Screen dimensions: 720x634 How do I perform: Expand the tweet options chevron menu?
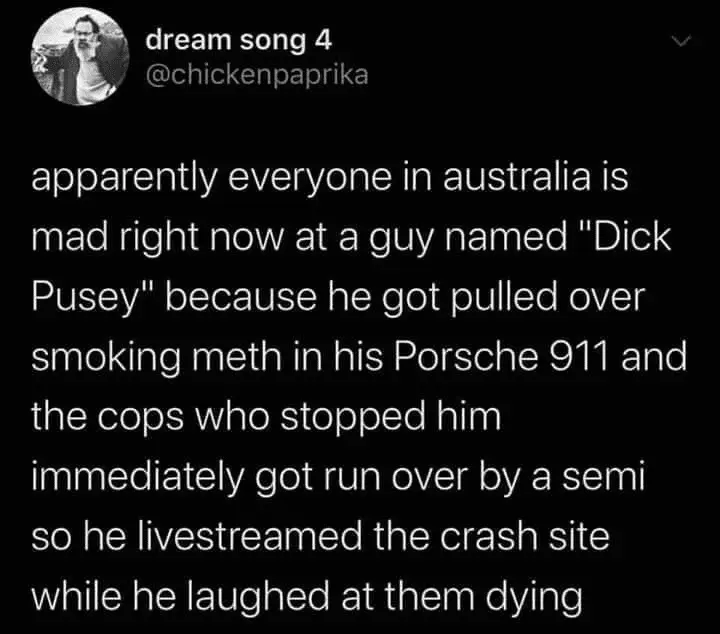(x=681, y=42)
